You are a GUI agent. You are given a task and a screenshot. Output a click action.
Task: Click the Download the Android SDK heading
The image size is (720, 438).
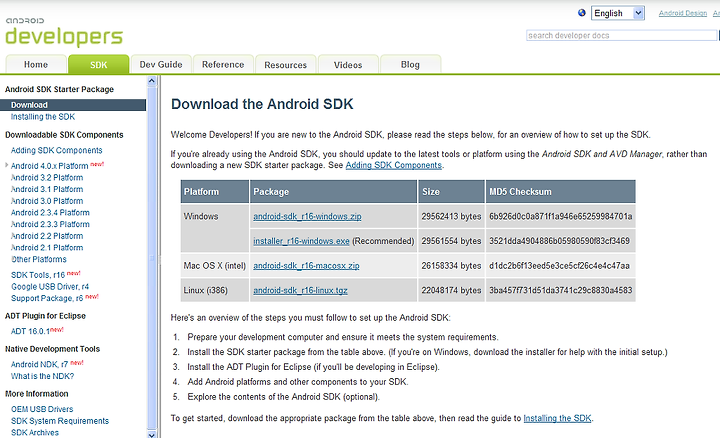point(262,104)
